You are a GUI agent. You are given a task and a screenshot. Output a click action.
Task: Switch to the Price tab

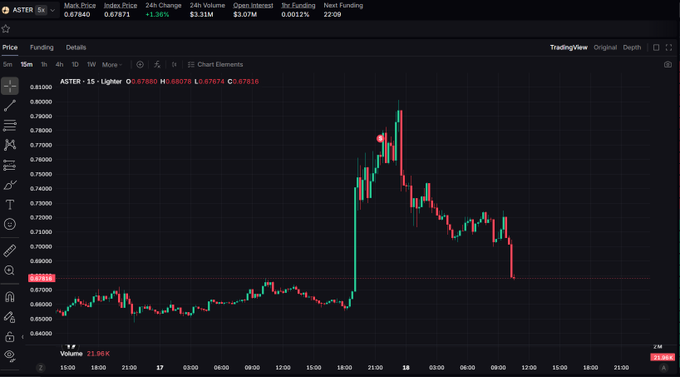10,48
